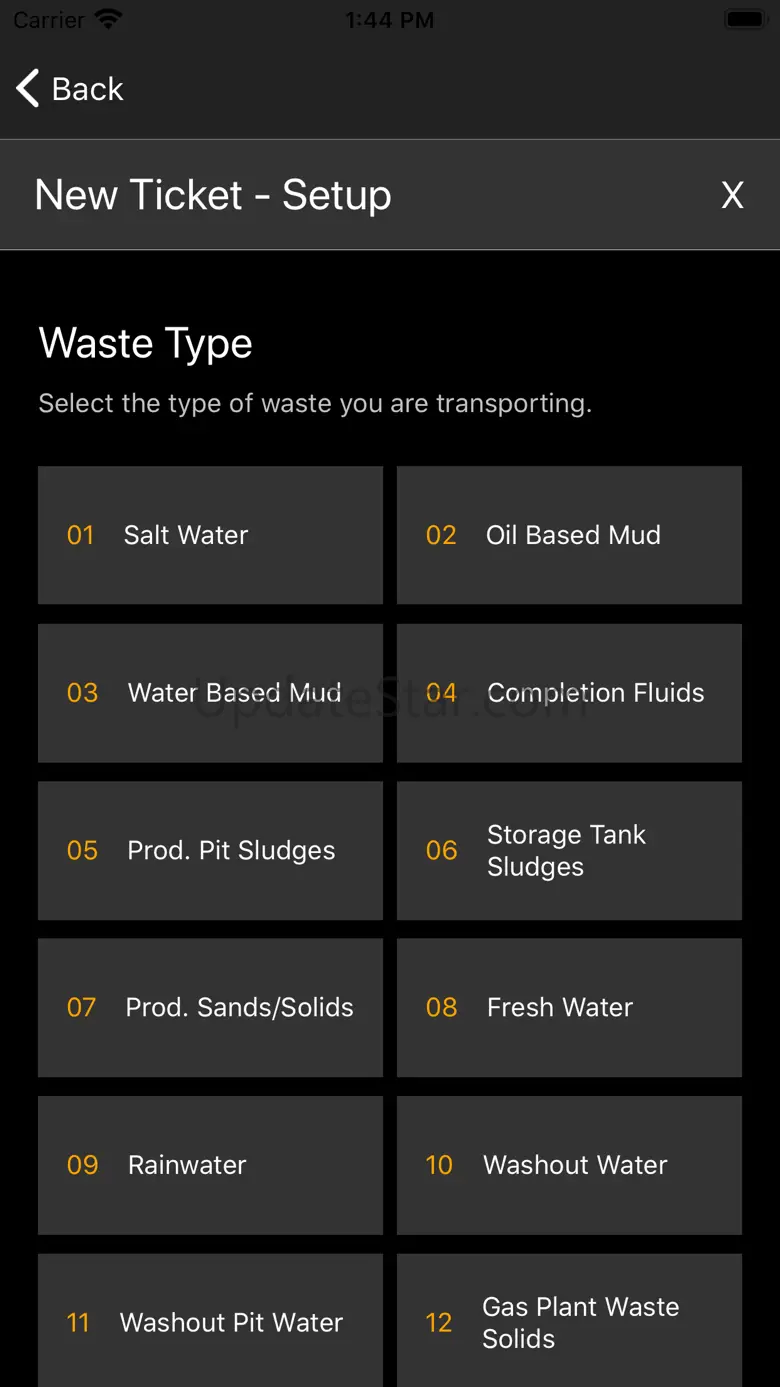
Task: Pick Completion Fluids waste type
Action: point(569,692)
